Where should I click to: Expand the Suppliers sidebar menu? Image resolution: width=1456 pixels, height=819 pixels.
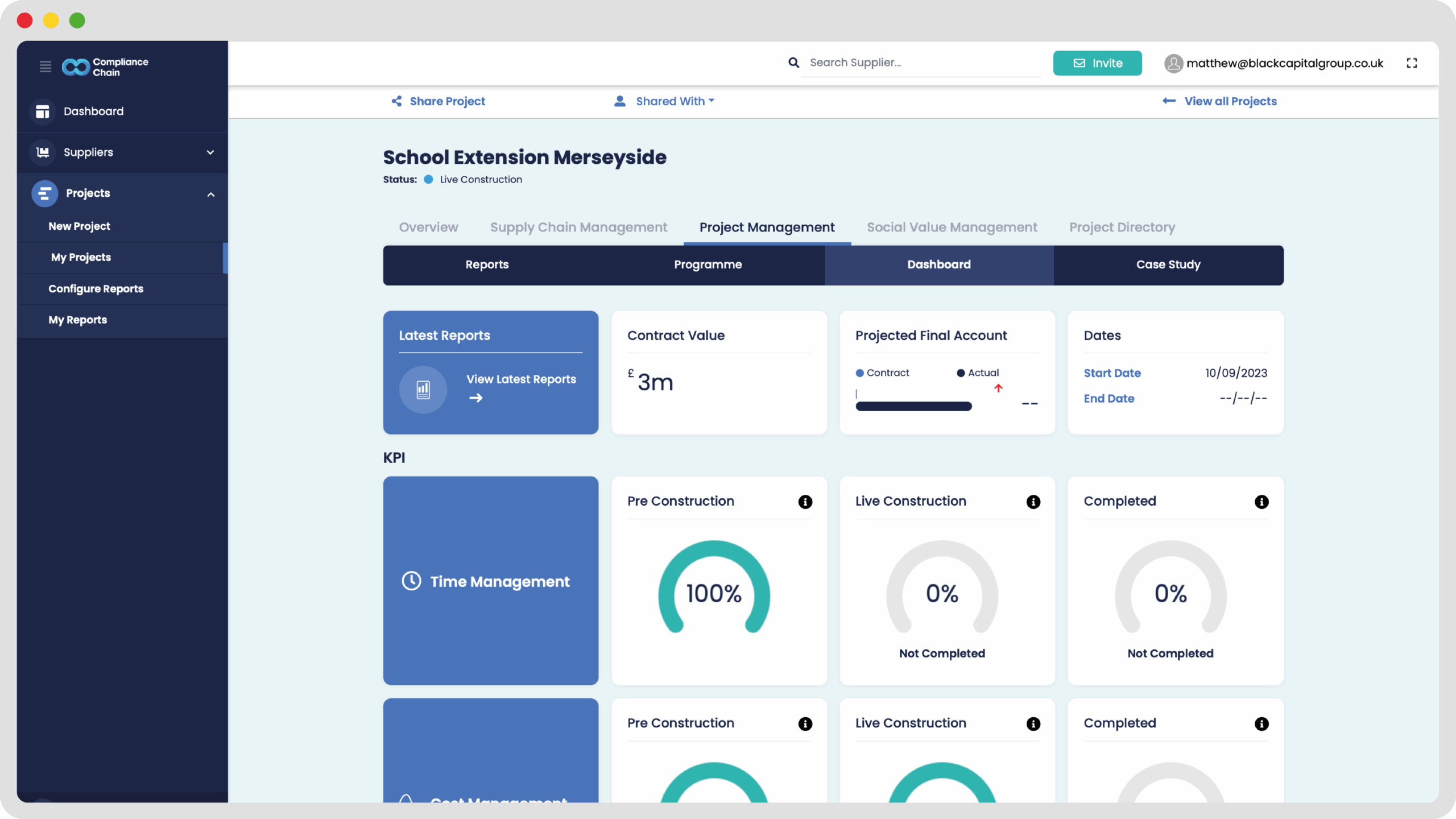click(210, 152)
